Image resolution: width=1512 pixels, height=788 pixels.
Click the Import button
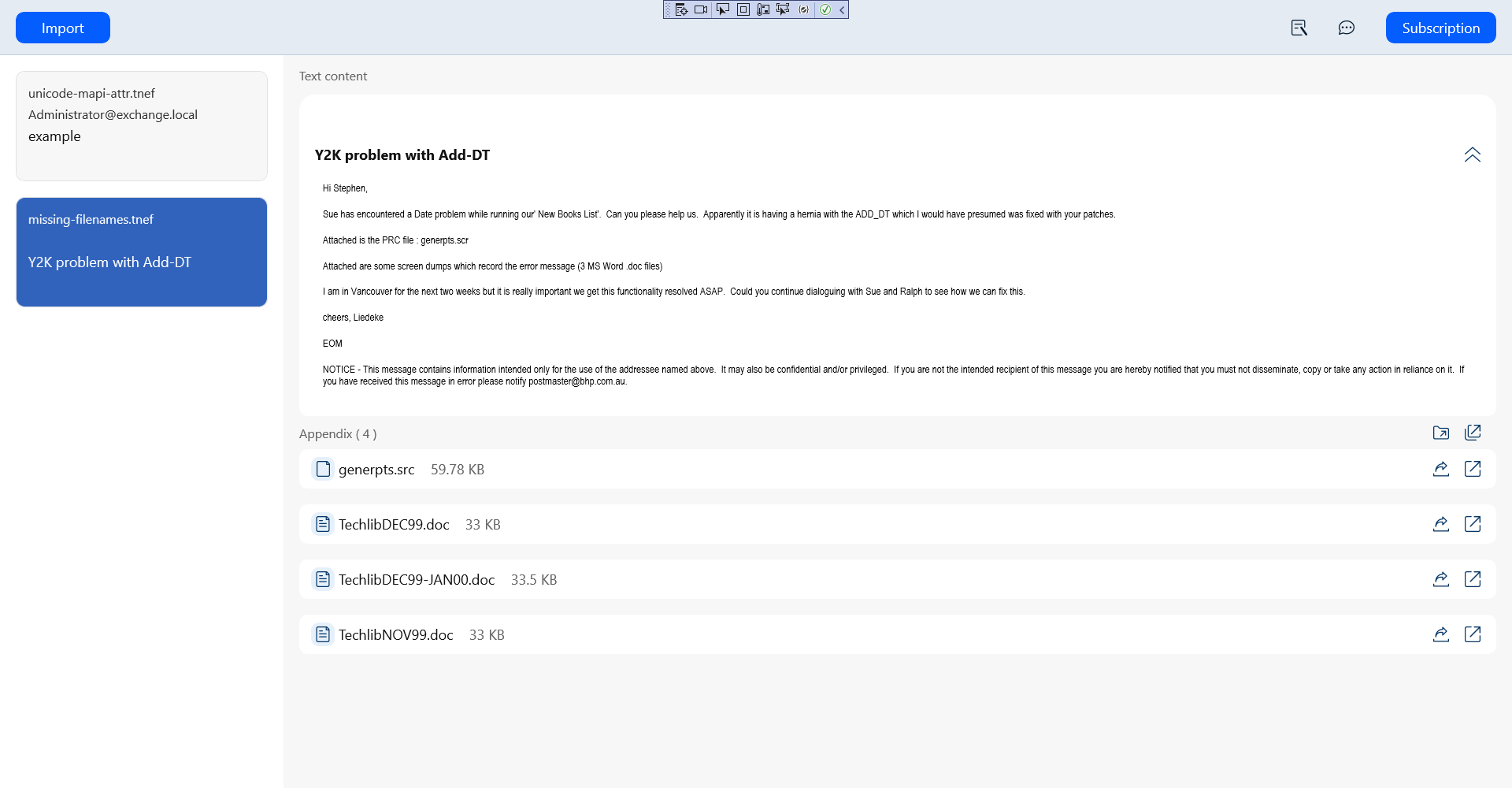tap(62, 27)
